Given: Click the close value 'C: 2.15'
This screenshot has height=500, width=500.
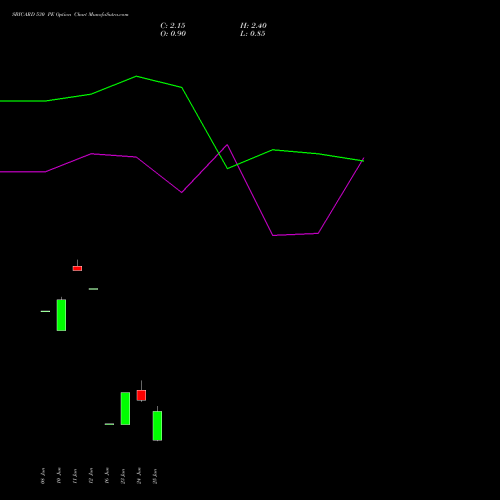Looking at the screenshot, I should [173, 26].
